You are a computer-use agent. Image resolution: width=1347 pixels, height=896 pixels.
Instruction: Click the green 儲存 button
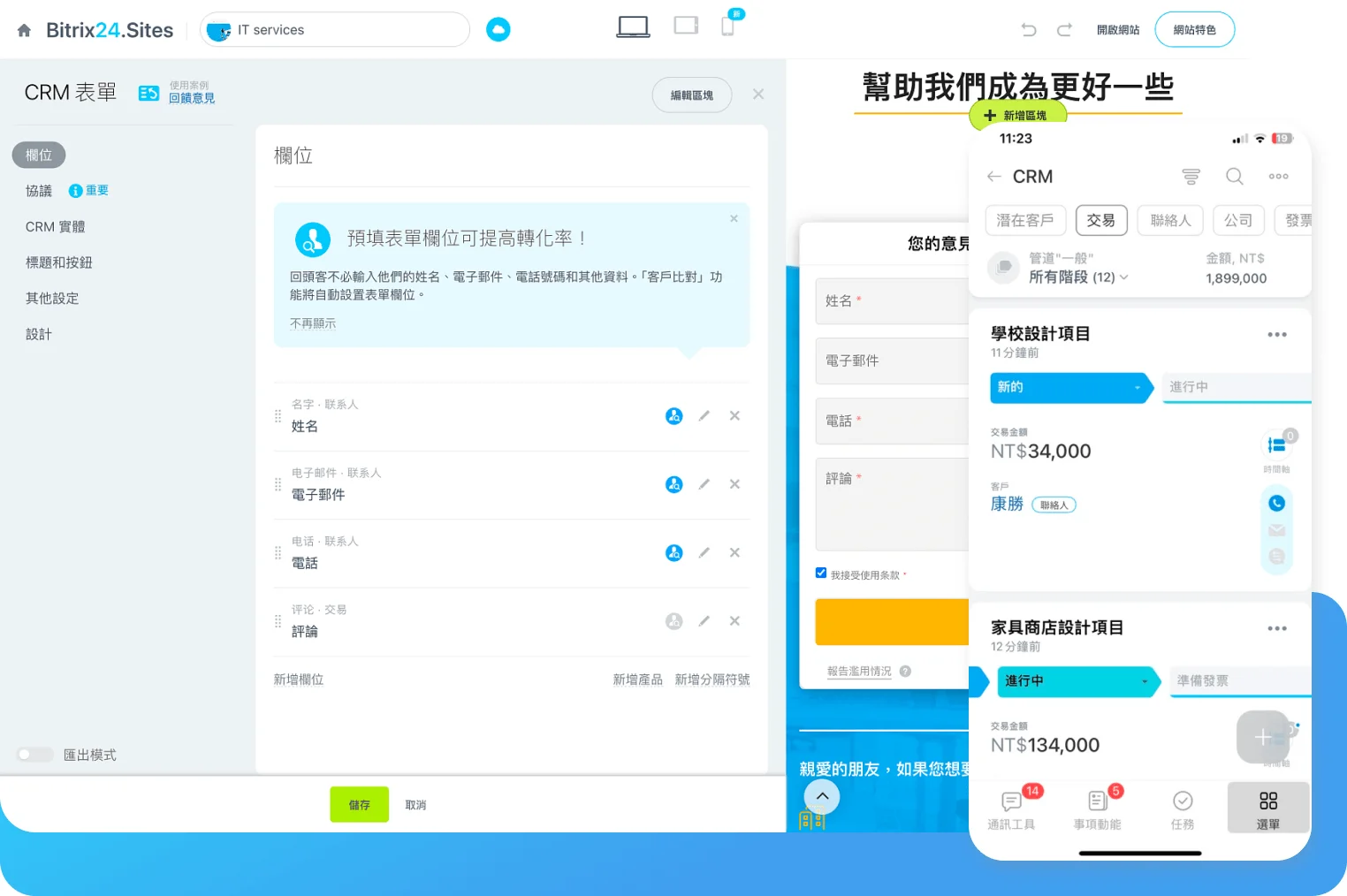tap(359, 805)
